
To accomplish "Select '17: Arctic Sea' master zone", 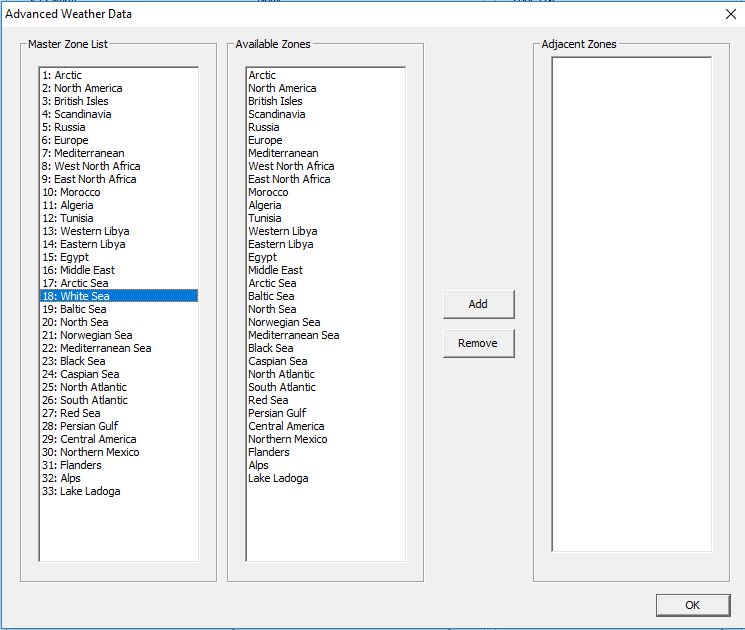I will tap(119, 283).
